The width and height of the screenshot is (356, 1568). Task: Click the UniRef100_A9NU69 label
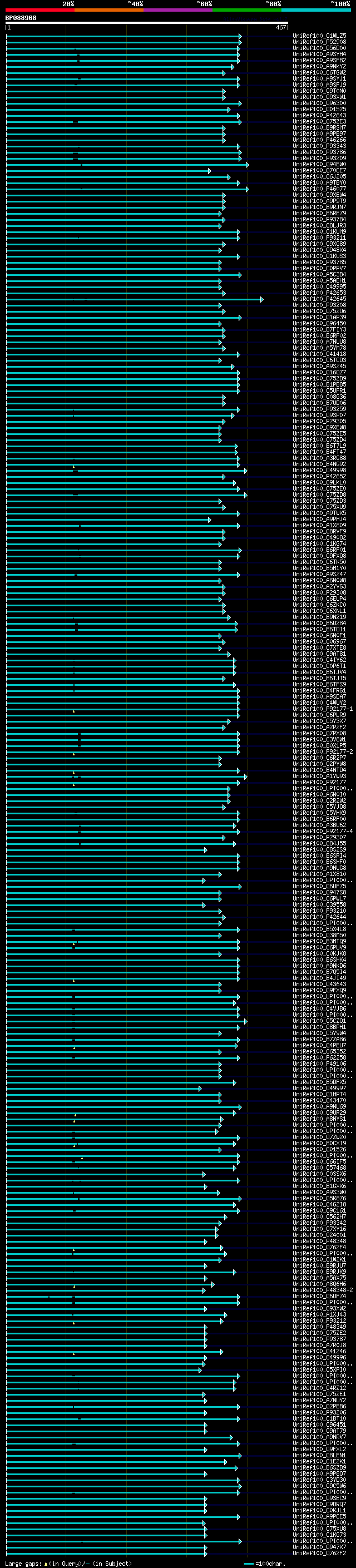[319, 1106]
